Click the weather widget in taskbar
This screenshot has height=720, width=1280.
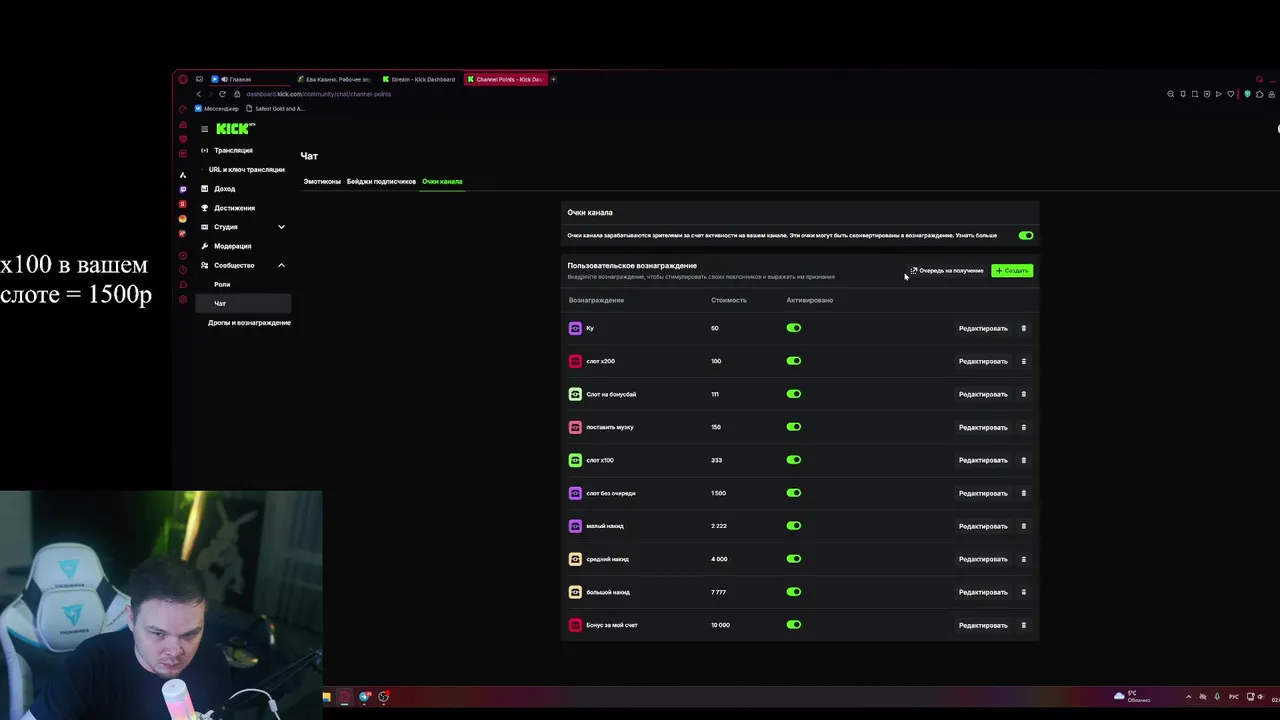click(x=1132, y=696)
